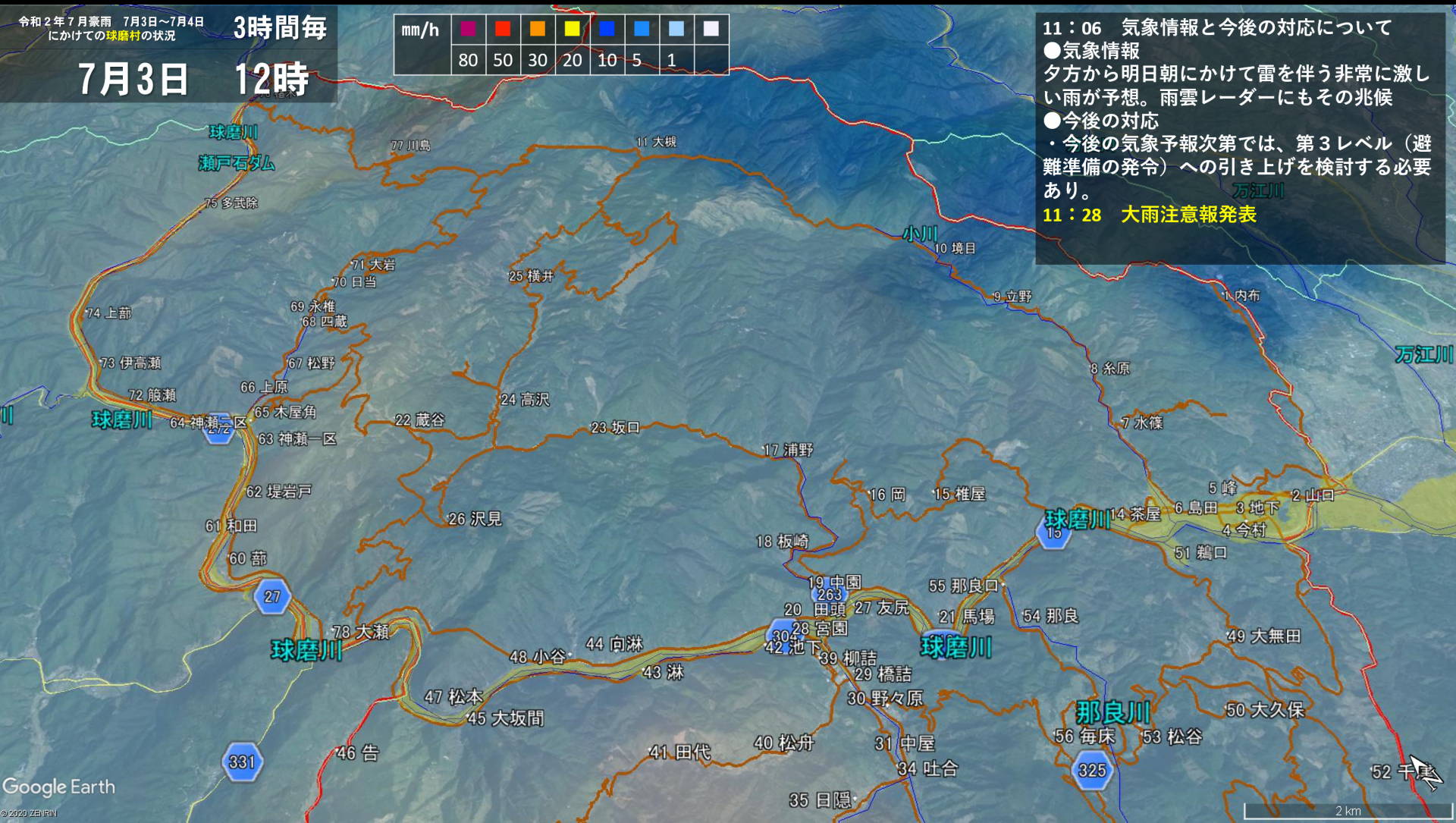The image size is (1456, 823).
Task: Click the light blue 1 mm/h swatch
Action: click(676, 29)
